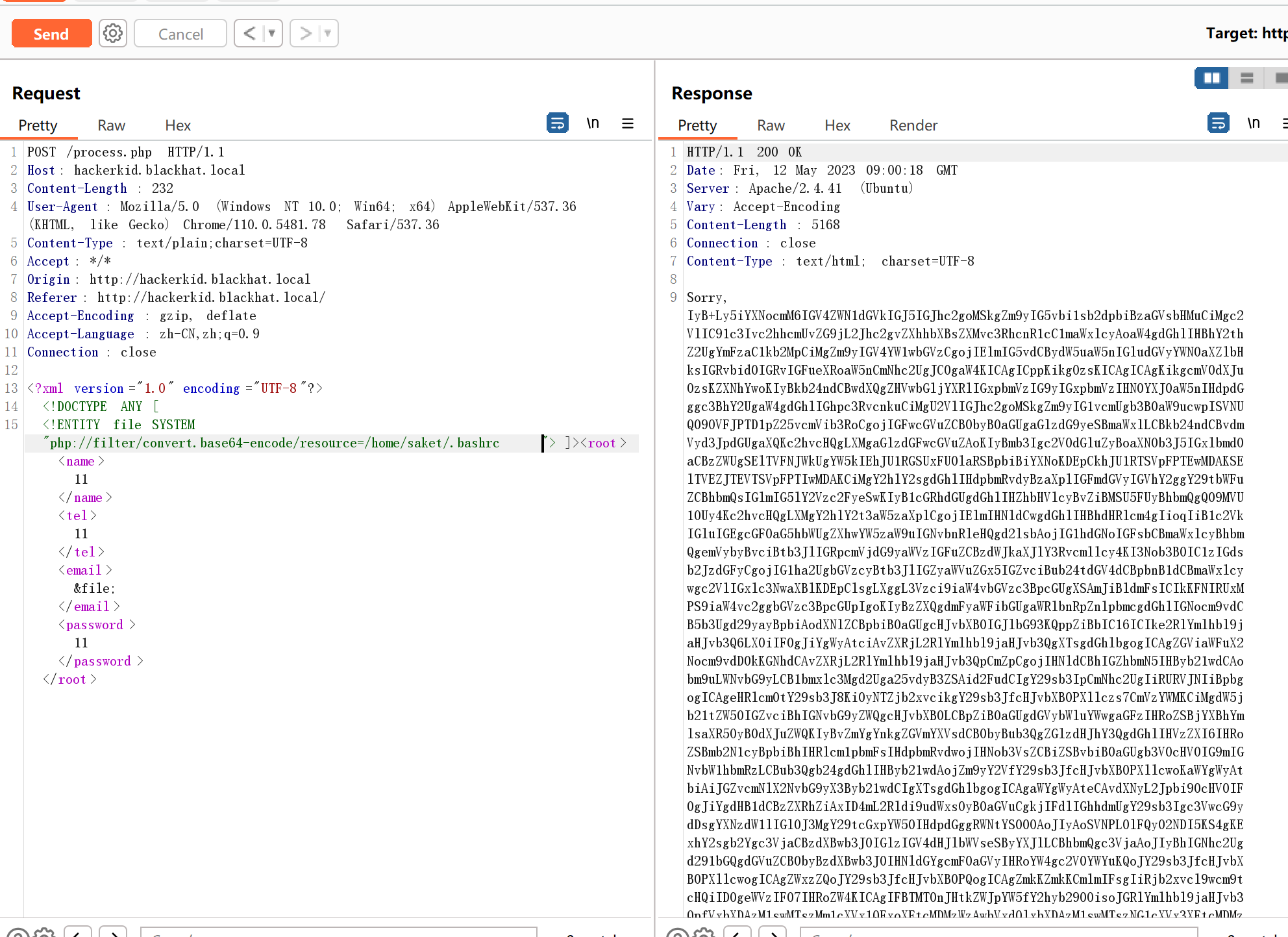The image size is (1288, 937).
Task: Click the '&file;' entity reference
Action: click(95, 588)
